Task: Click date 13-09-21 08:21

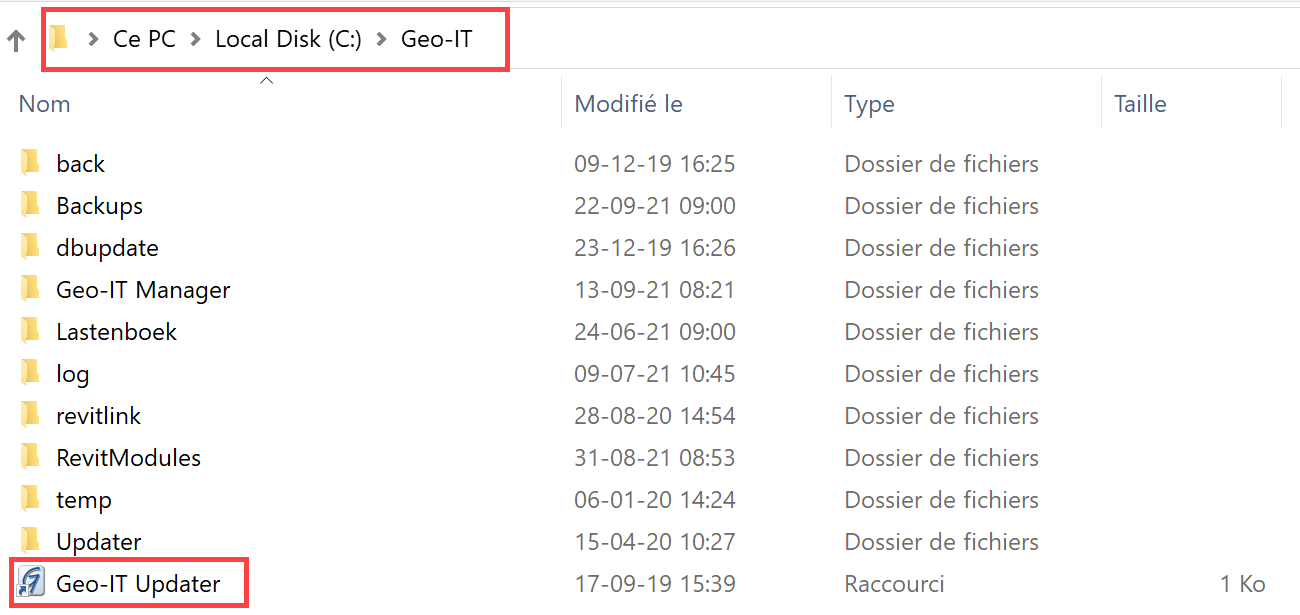Action: pos(654,290)
